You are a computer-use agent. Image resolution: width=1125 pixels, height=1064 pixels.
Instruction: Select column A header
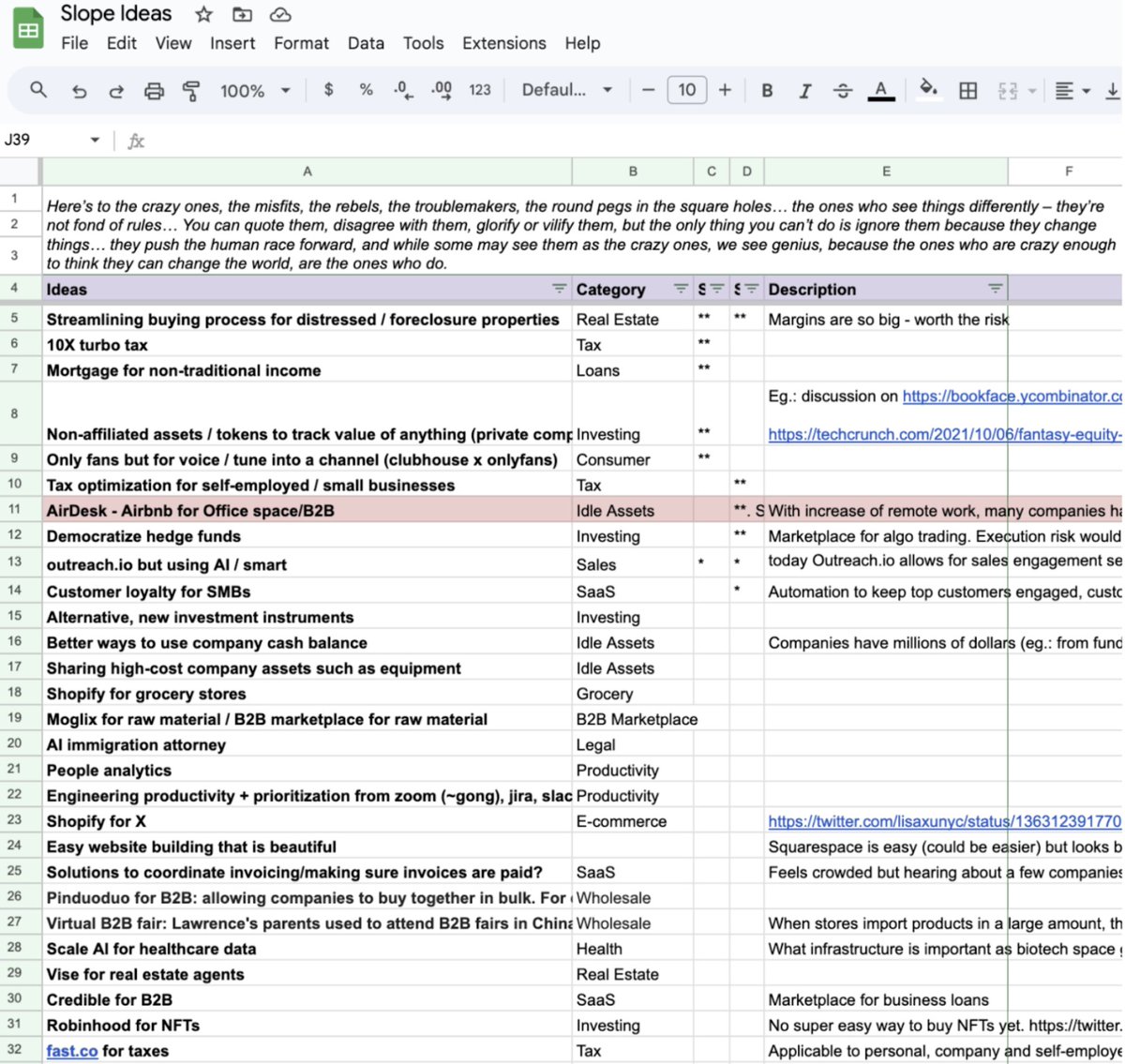click(307, 172)
